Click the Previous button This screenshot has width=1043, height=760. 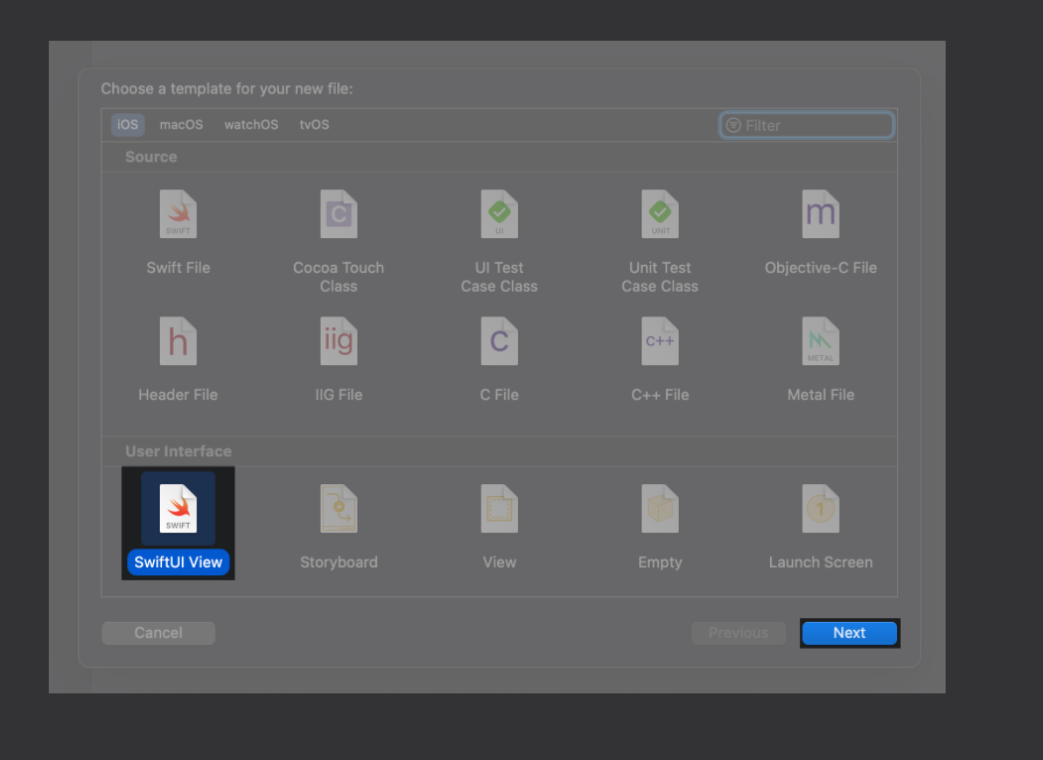pyautogui.click(x=738, y=633)
